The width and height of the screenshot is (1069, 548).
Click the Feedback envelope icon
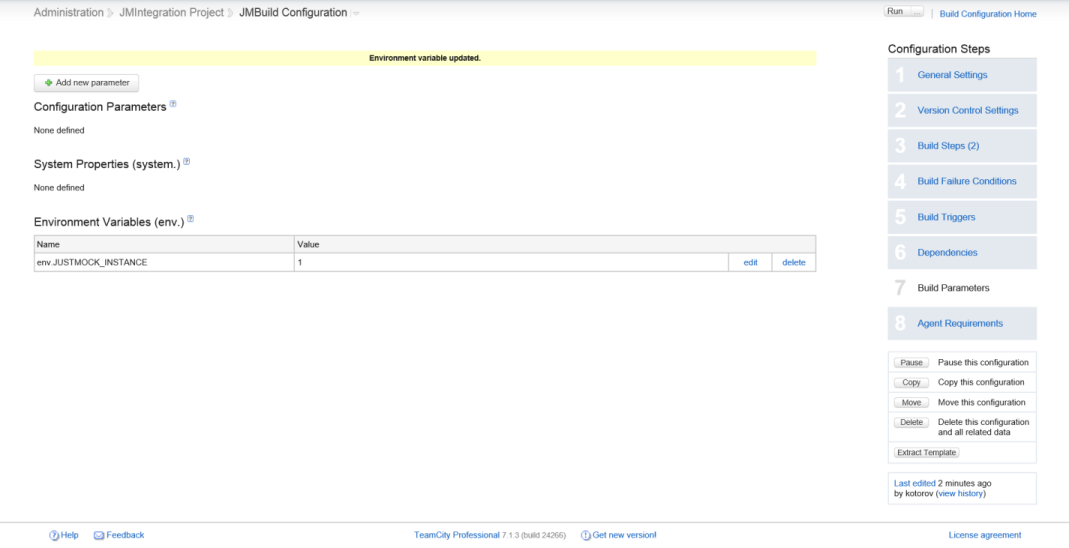tap(98, 536)
